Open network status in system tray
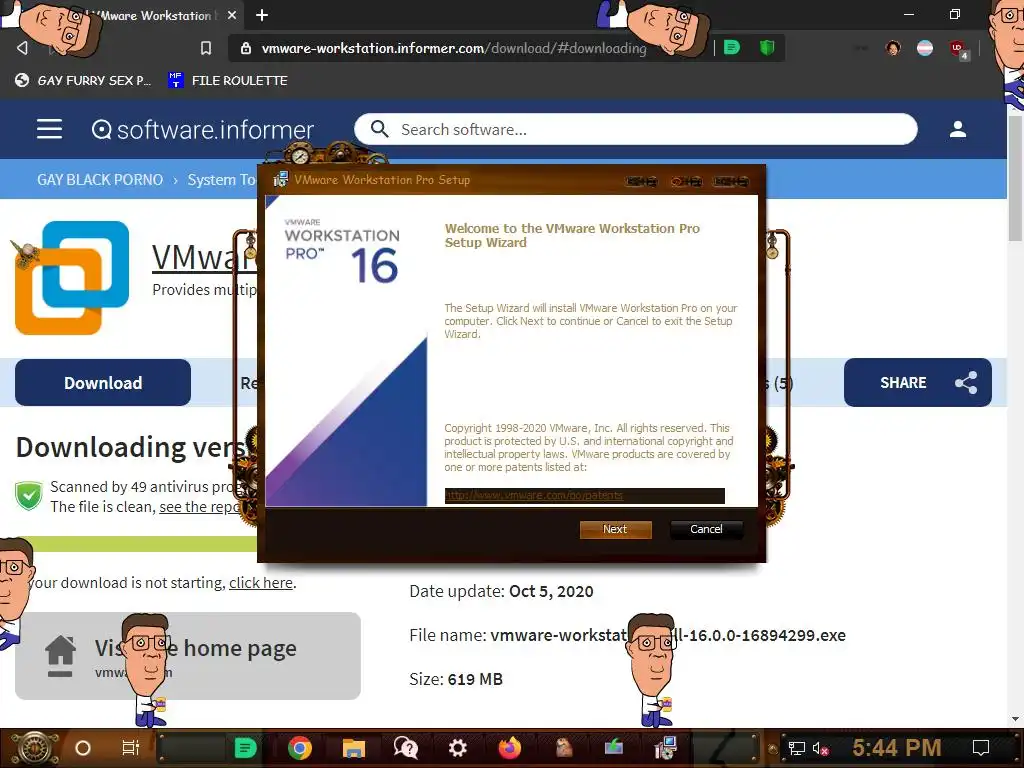 point(797,748)
